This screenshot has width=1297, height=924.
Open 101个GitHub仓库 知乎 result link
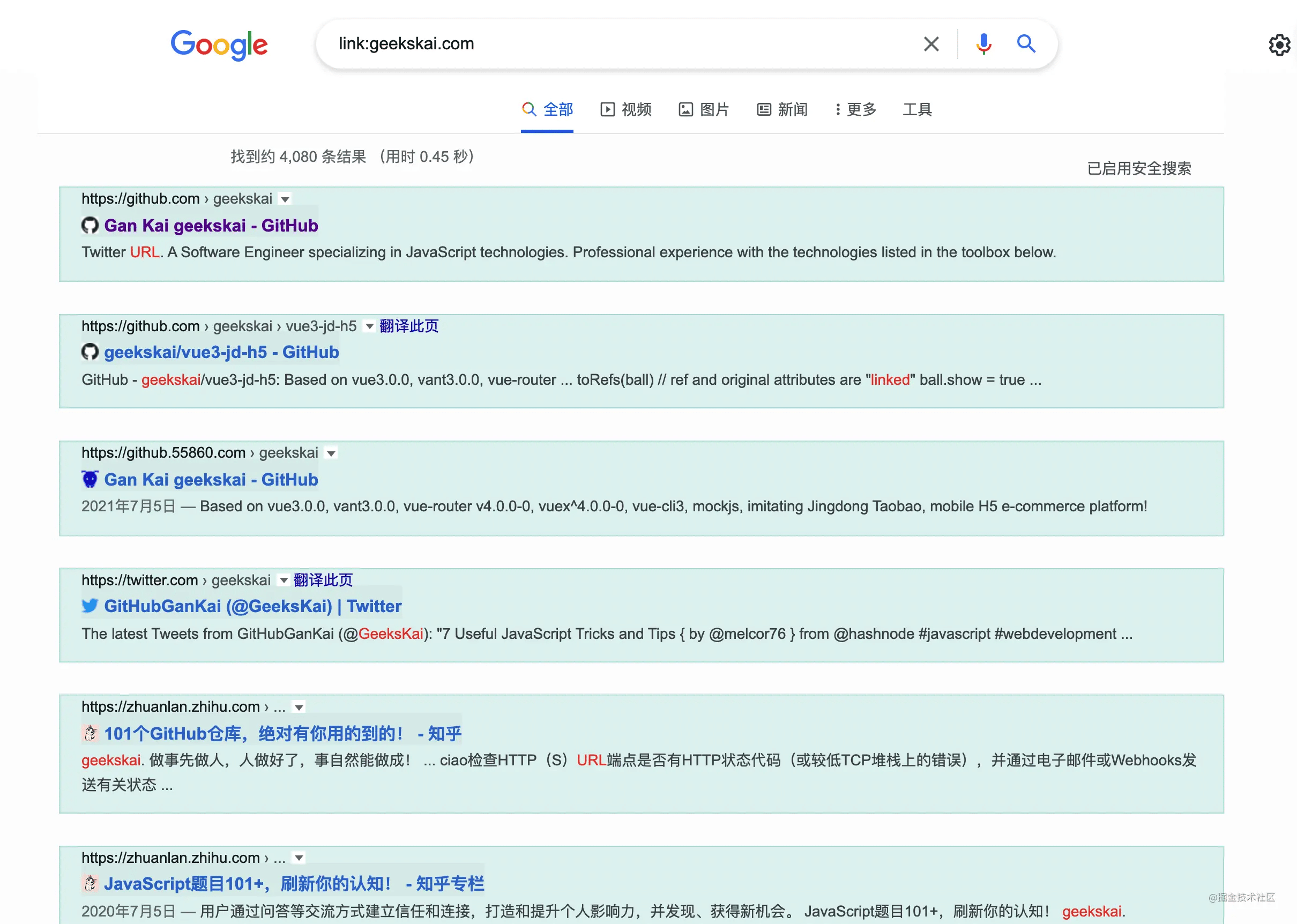tap(283, 733)
